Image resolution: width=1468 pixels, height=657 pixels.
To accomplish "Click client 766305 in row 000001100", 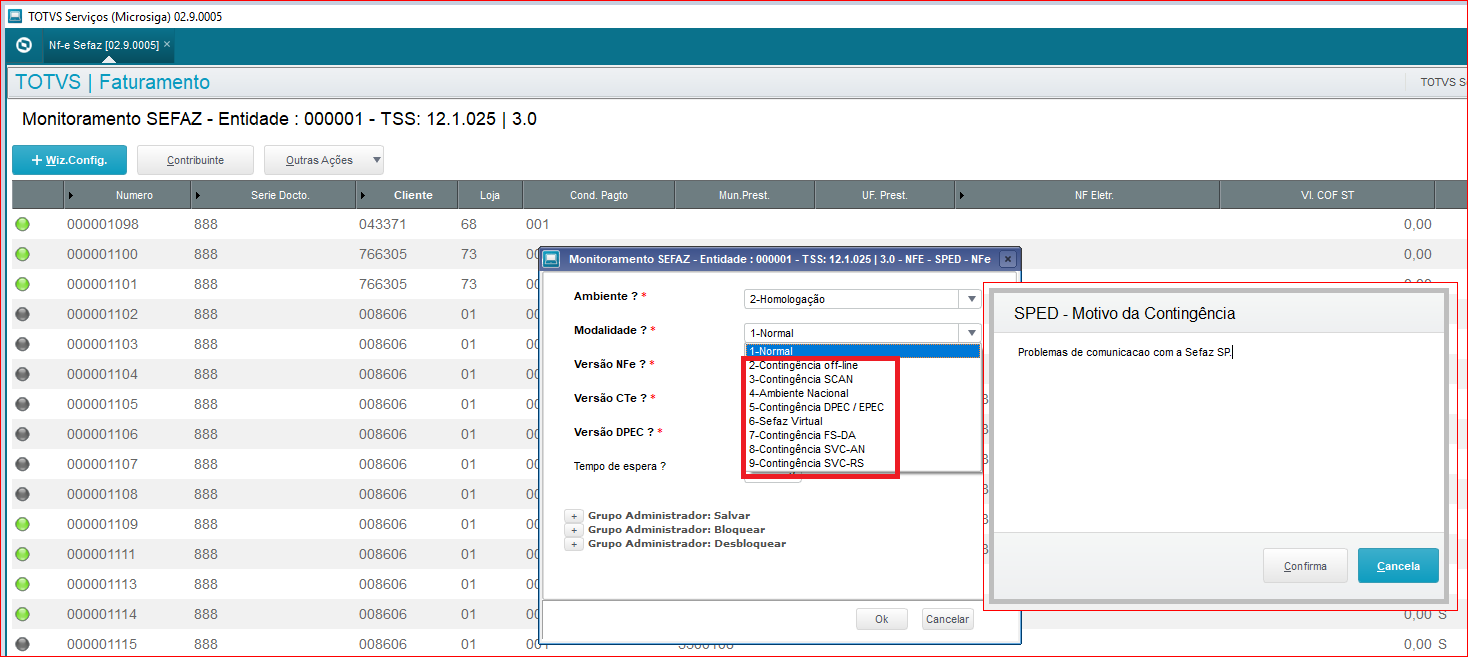I will click(x=382, y=254).
